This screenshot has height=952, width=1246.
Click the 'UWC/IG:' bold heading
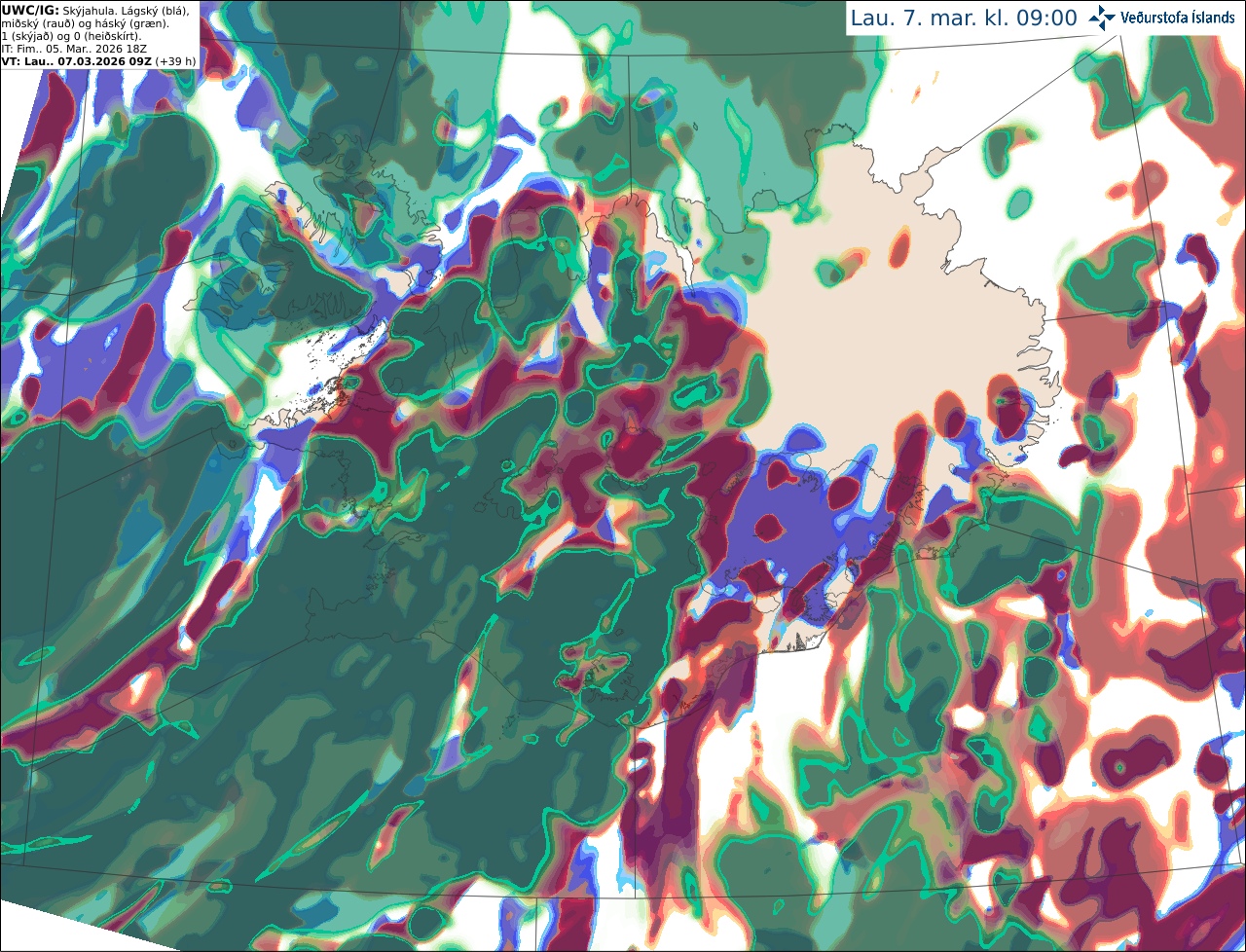30,11
